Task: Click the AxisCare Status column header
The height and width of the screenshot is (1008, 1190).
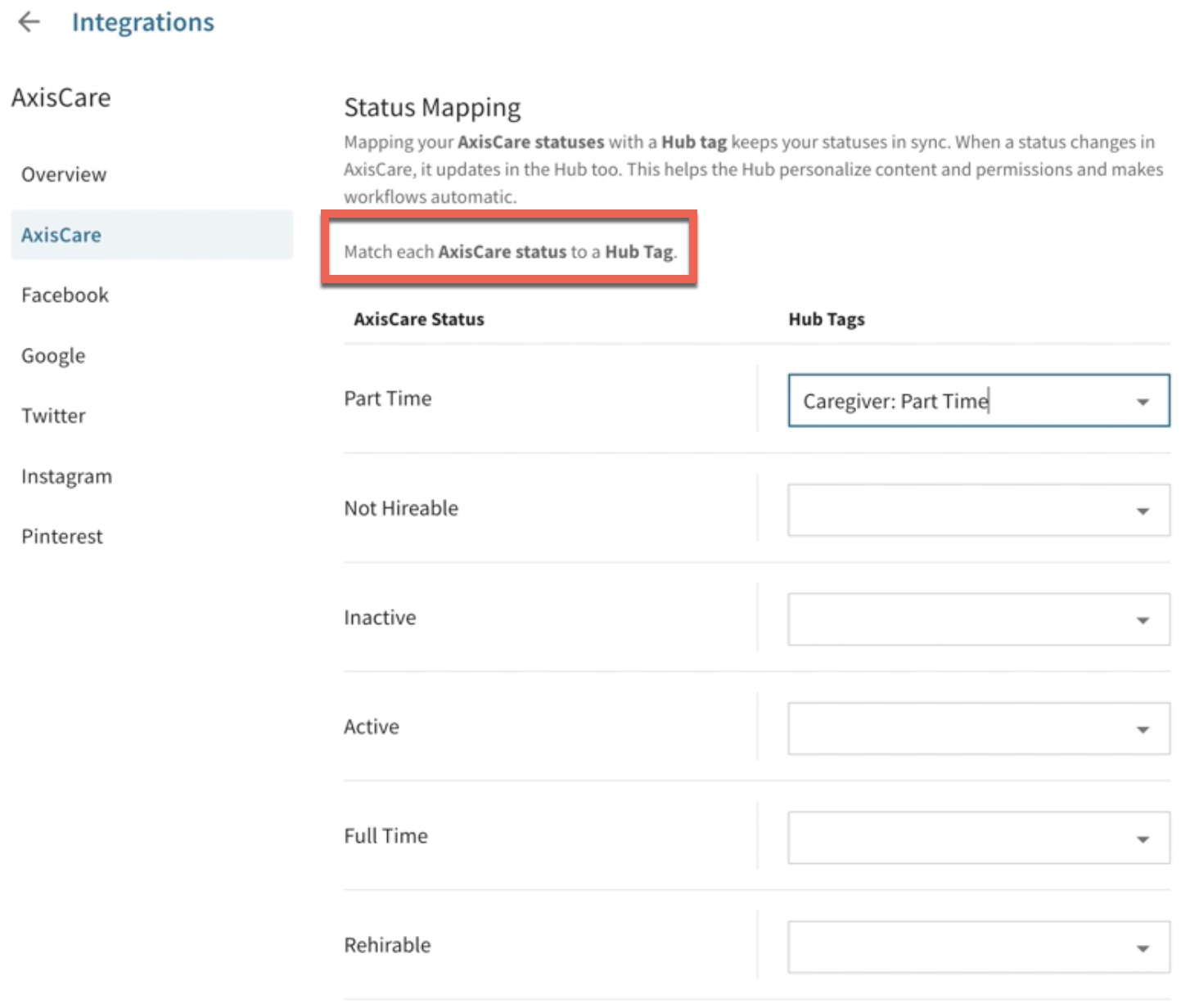Action: 419,319
